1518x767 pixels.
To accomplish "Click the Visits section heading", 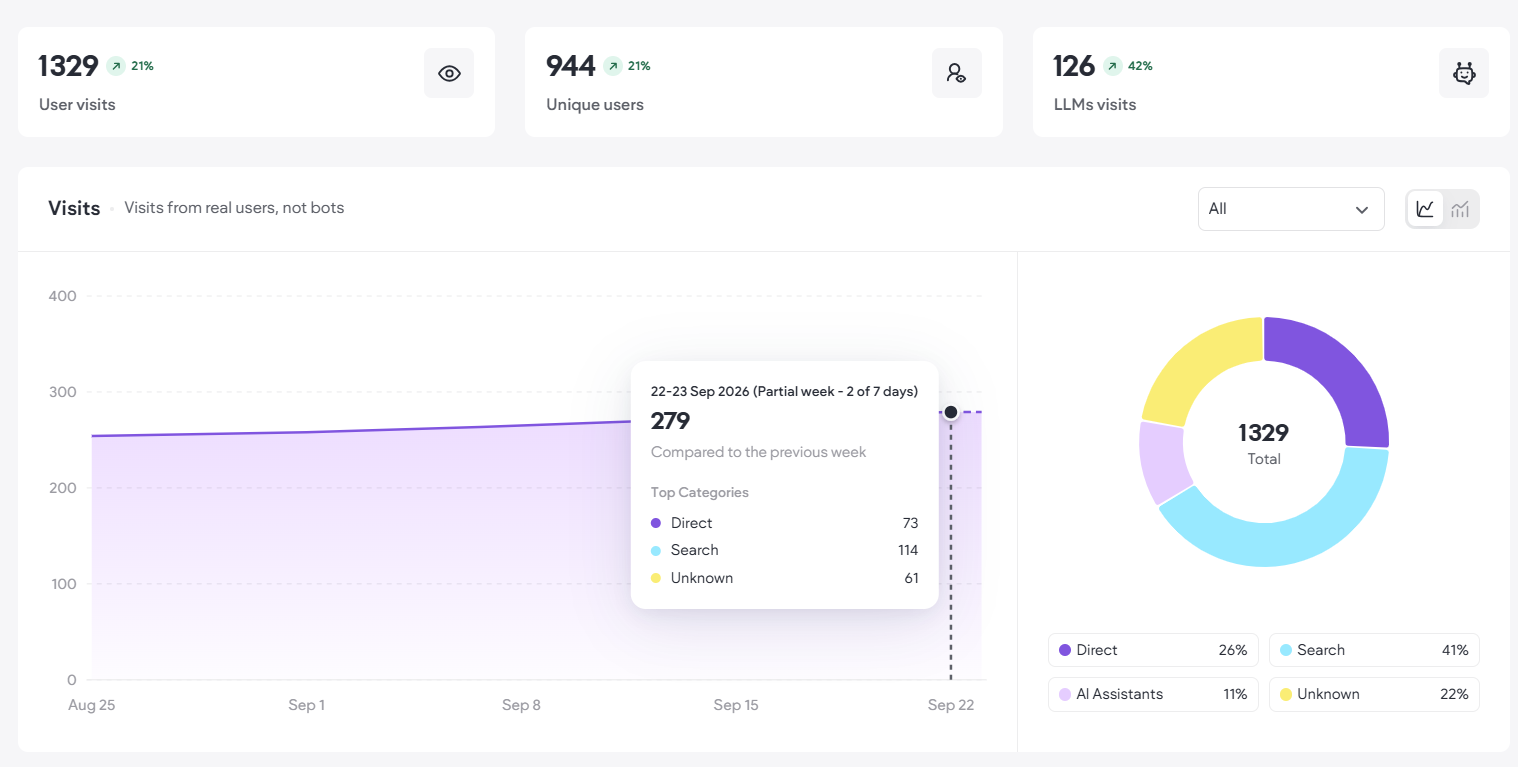I will (x=74, y=208).
